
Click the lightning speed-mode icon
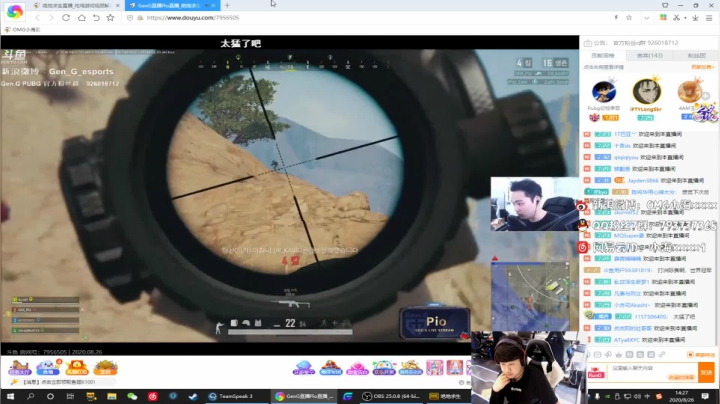point(616,17)
